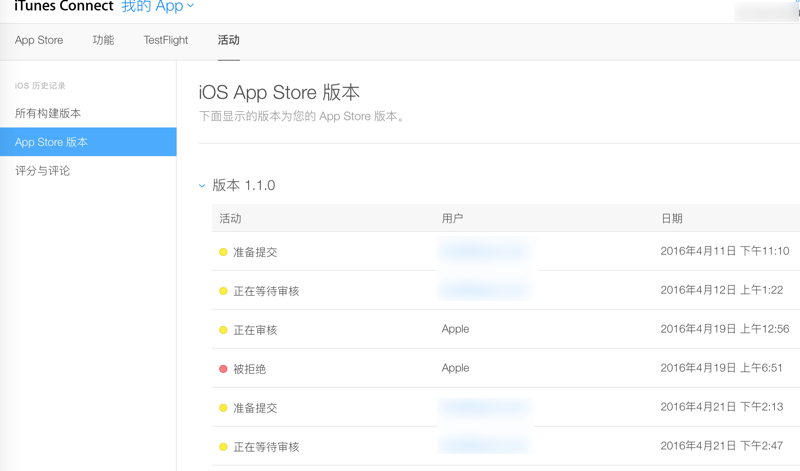The width and height of the screenshot is (800, 471).
Task: Click the 被拒绝 activity row
Action: coord(250,369)
